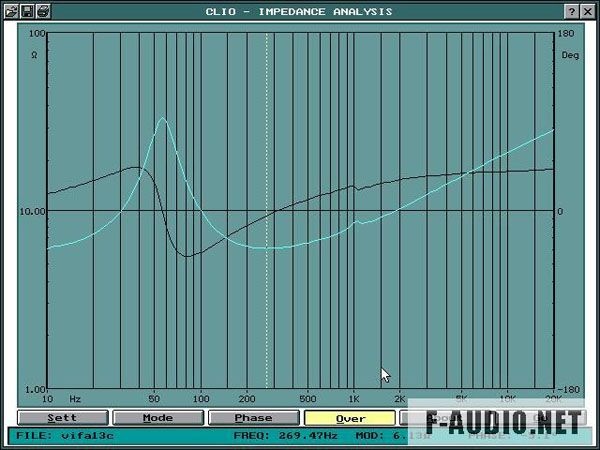Toggle the Phase curve display
Image resolution: width=600 pixels, height=450 pixels.
pos(254,418)
